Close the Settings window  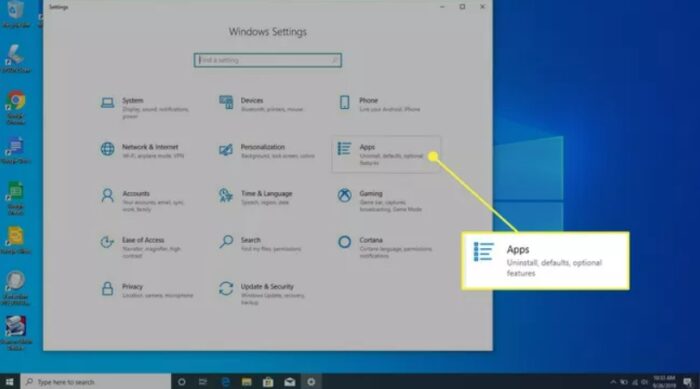coord(483,7)
